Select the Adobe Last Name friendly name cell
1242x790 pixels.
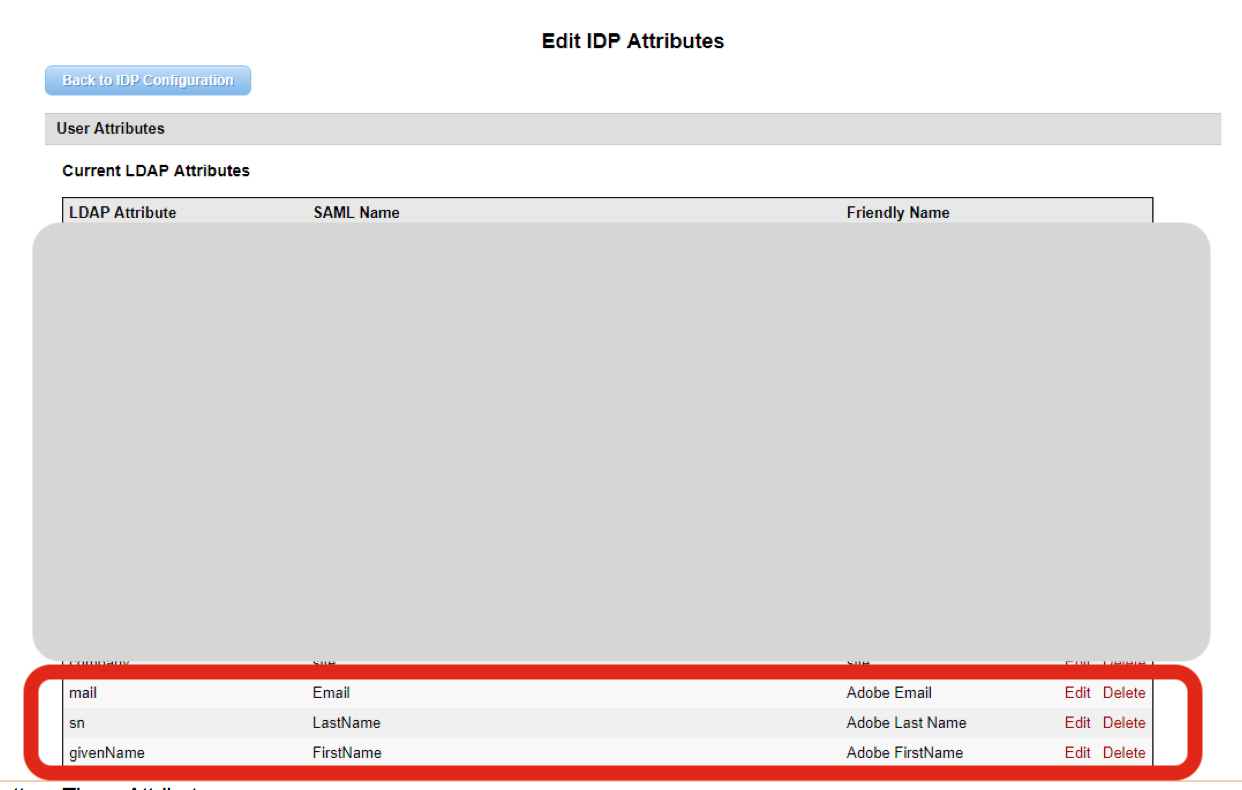906,722
